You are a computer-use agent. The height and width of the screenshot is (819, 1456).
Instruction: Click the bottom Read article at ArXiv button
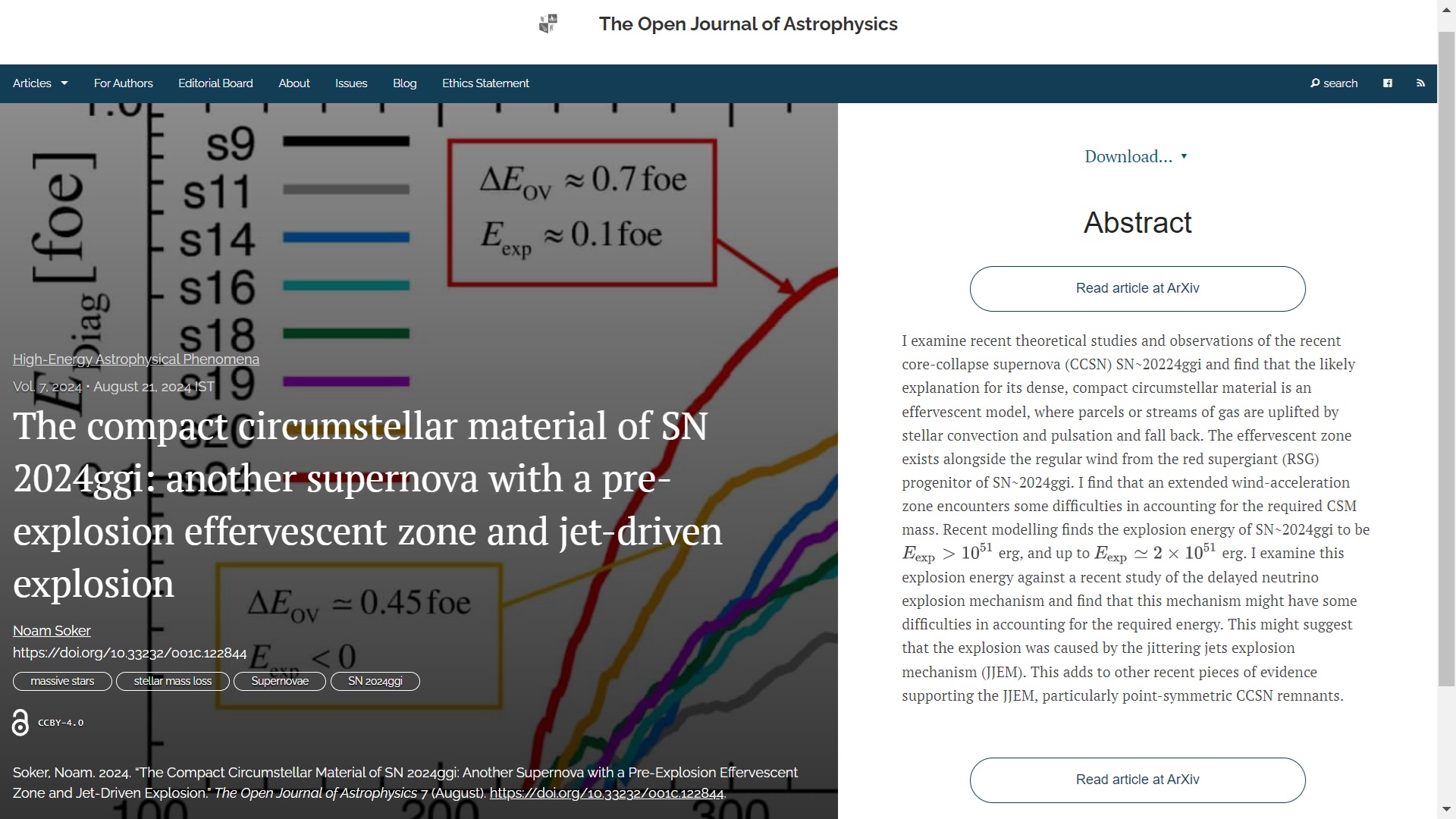[x=1137, y=780]
